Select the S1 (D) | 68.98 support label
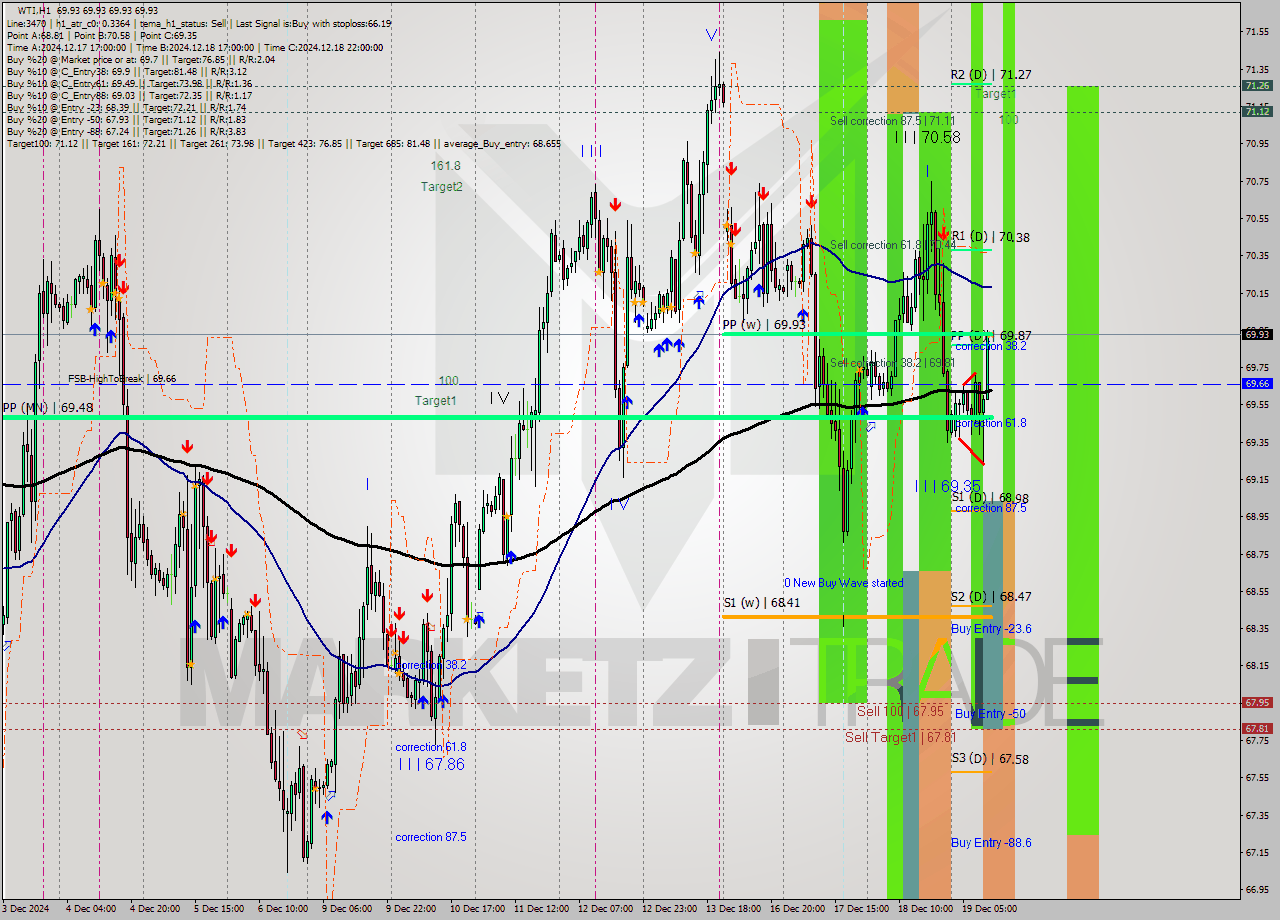 click(x=990, y=497)
